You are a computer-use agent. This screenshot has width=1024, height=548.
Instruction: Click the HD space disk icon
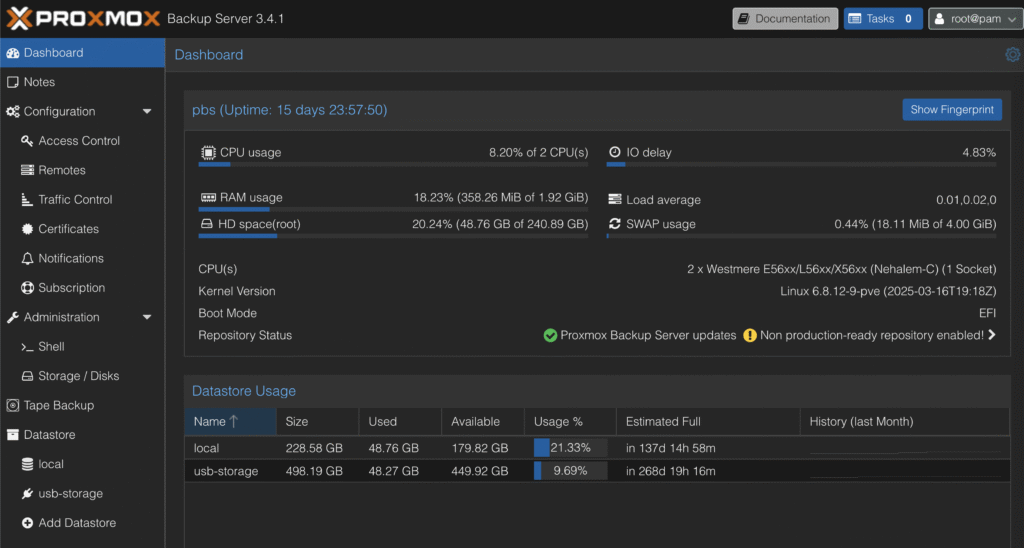[206, 224]
